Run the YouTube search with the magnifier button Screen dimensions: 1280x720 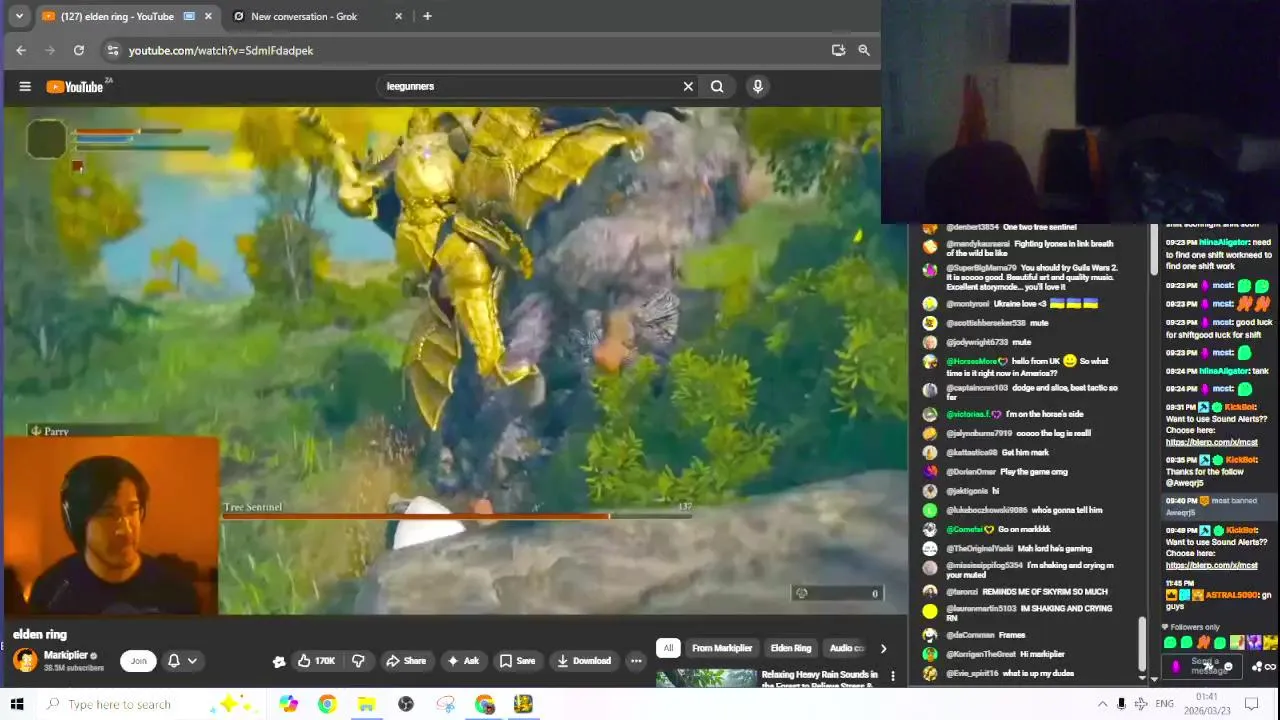717,86
